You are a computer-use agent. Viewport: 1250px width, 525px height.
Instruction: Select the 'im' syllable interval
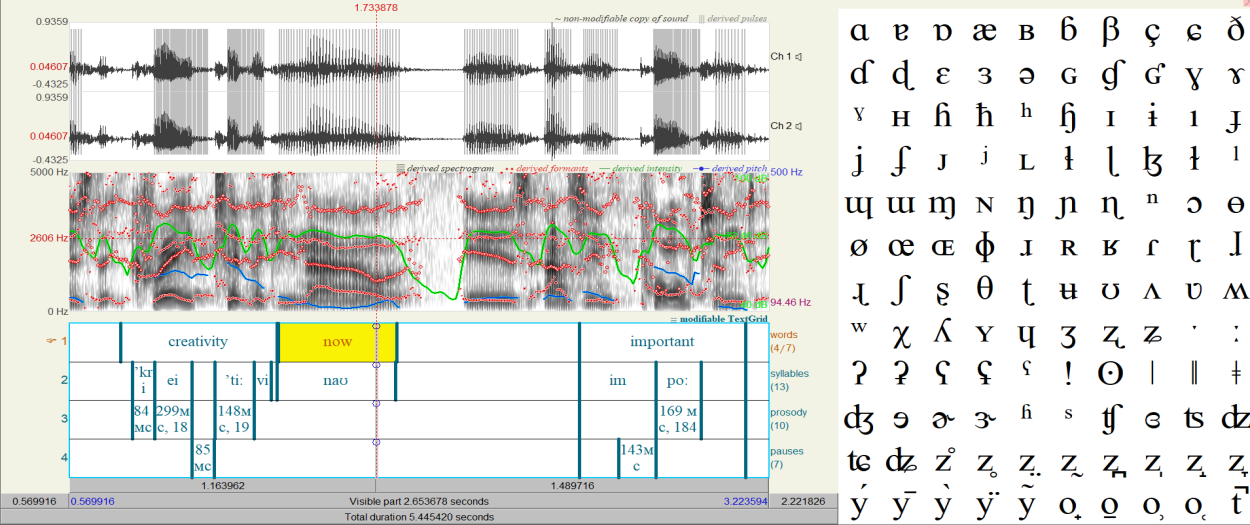(x=618, y=380)
